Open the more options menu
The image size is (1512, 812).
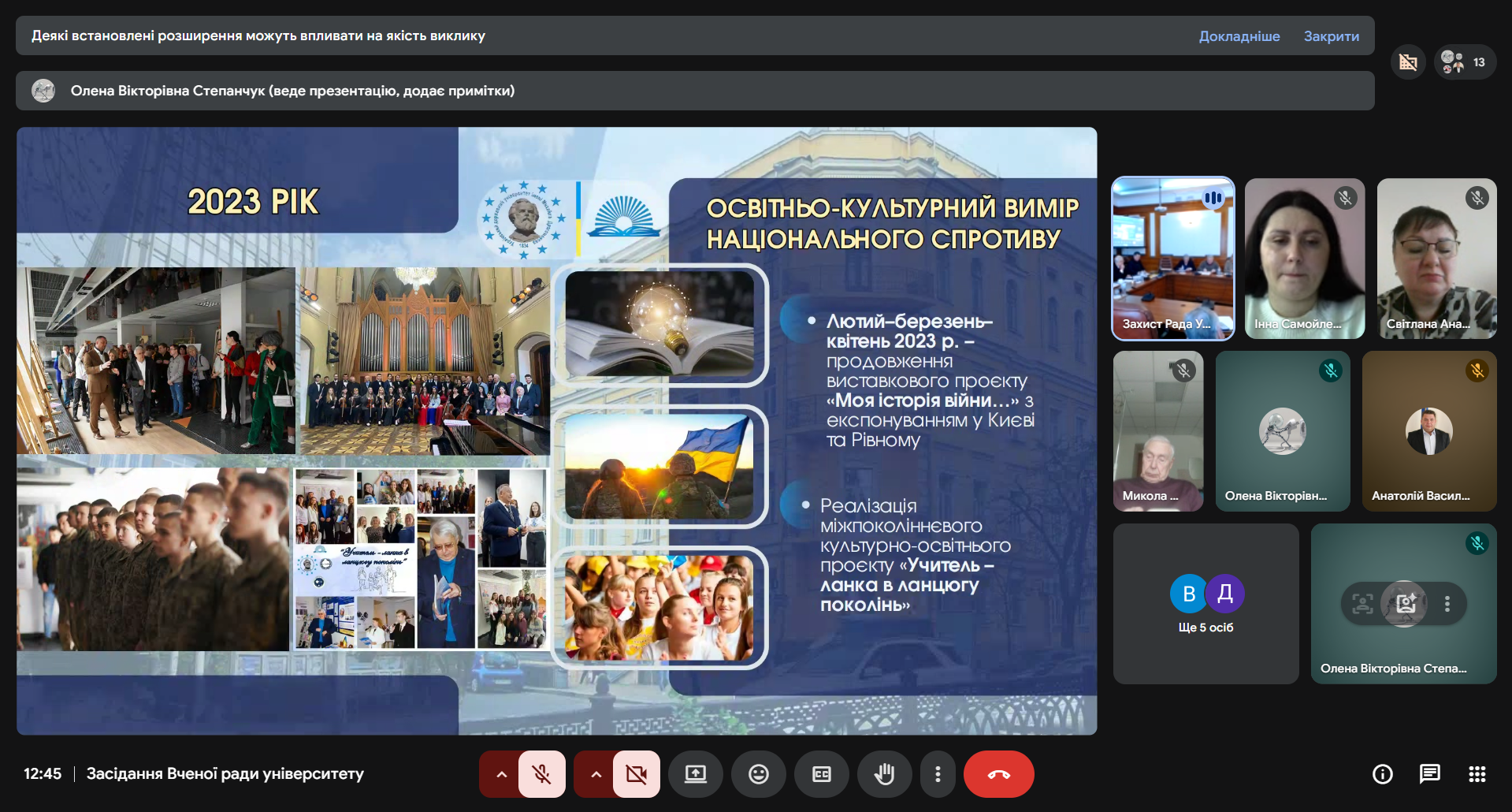[938, 773]
